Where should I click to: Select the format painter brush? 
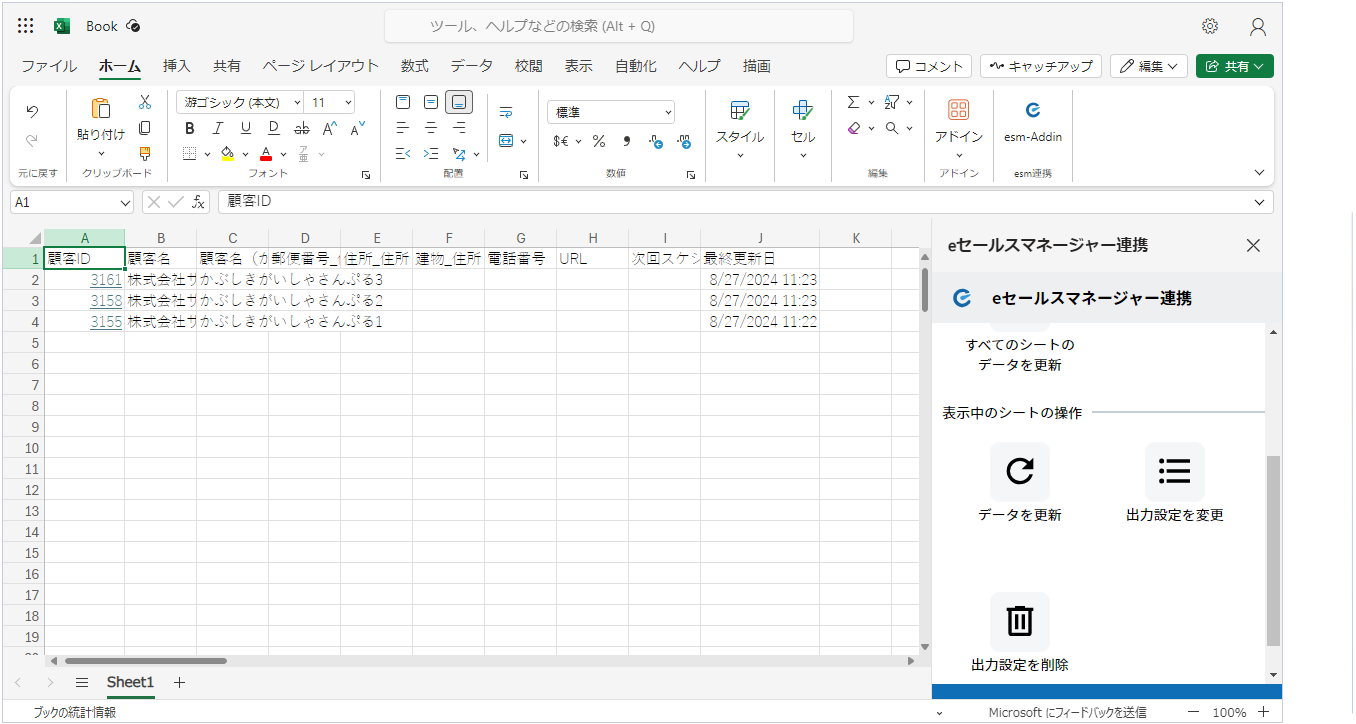pos(145,154)
